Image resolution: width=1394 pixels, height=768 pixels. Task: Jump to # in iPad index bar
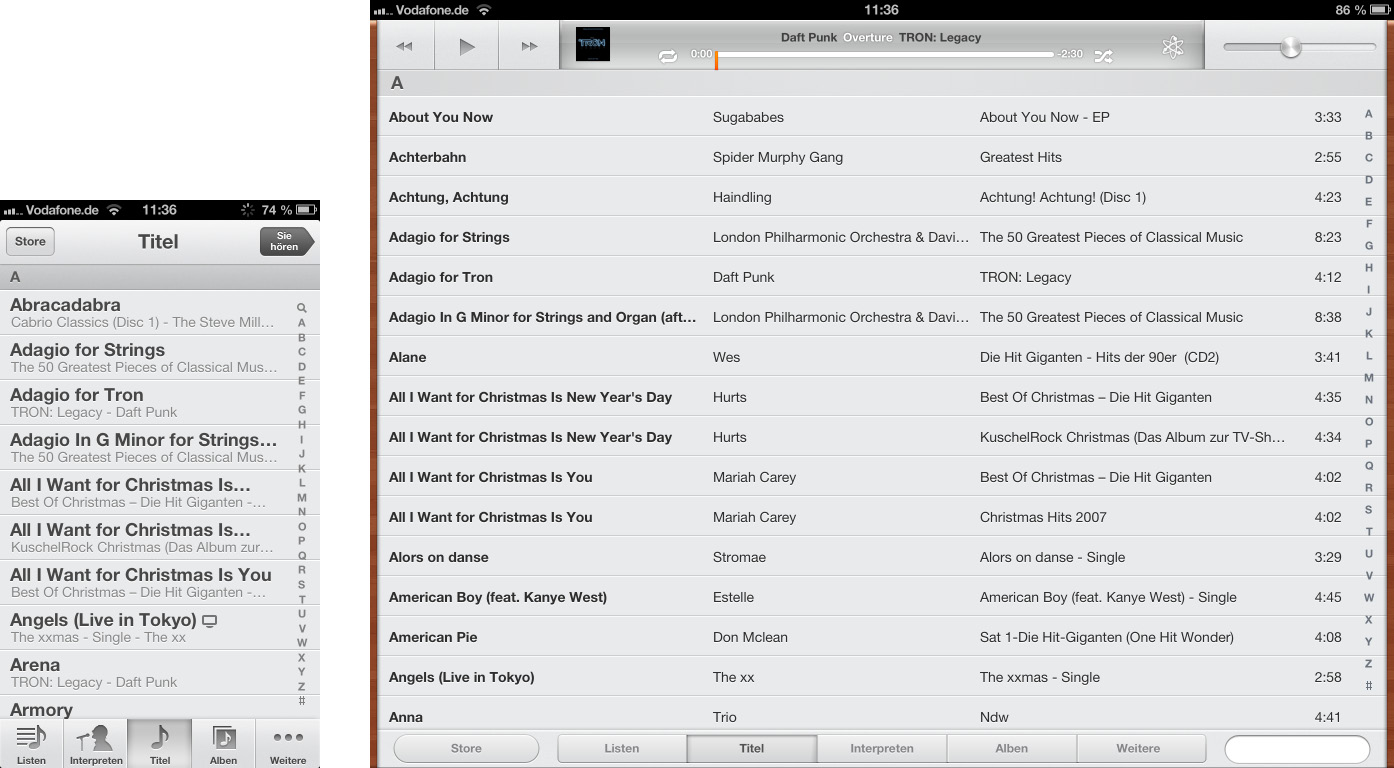click(x=1369, y=686)
